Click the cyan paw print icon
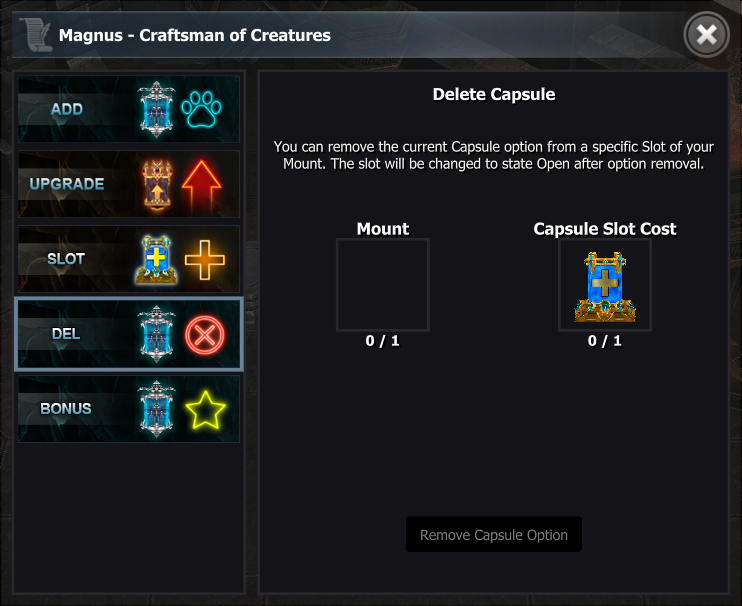 tap(205, 109)
